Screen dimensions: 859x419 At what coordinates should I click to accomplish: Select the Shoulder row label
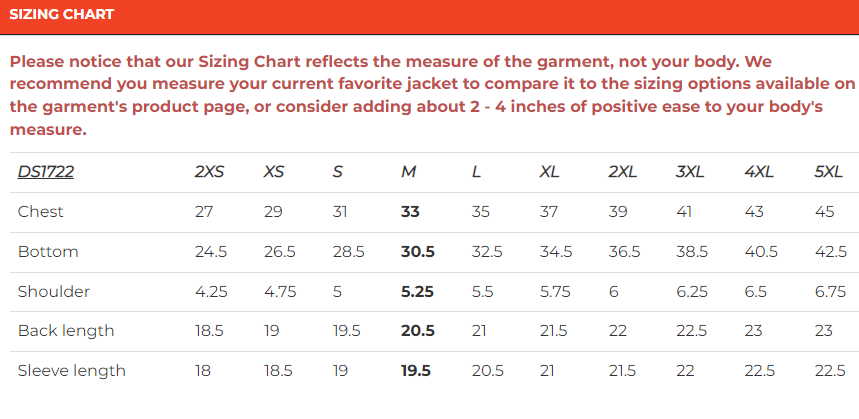pos(54,291)
